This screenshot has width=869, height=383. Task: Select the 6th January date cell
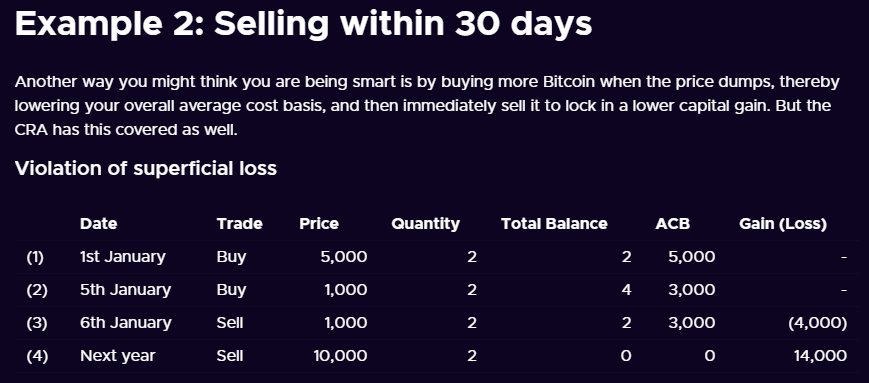point(125,323)
